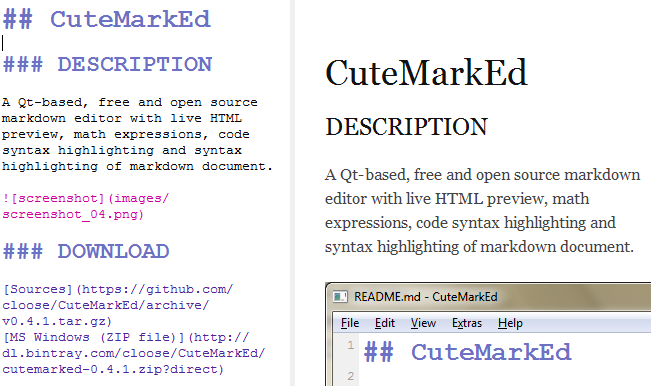Open the File menu in embedded screenshot
The image size is (651, 386).
point(350,323)
